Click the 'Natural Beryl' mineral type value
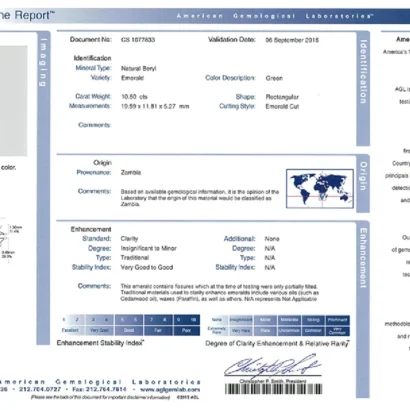The height and width of the screenshot is (410, 410). tap(138, 68)
